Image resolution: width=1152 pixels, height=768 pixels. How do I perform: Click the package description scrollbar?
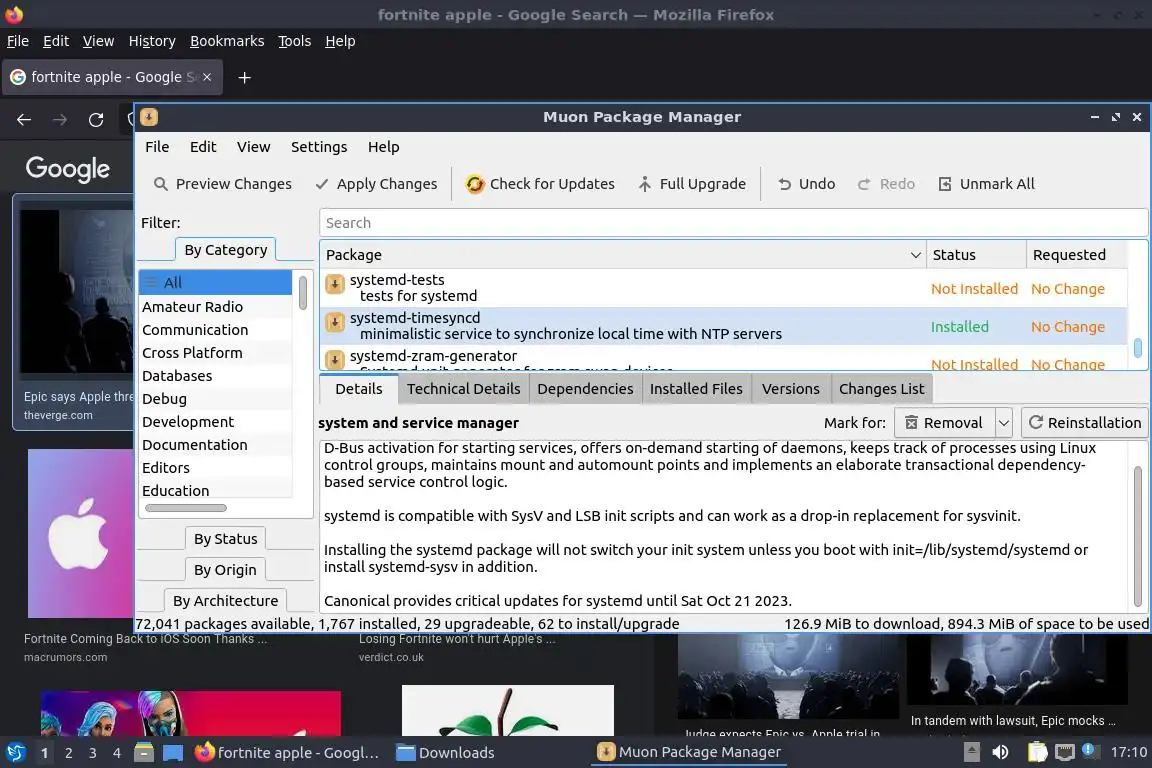coord(1138,536)
